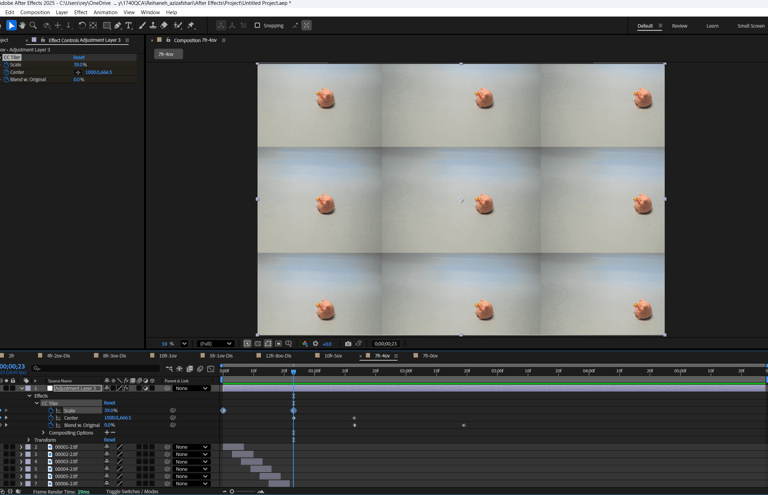Viewport: 768px width, 495px height.
Task: Select the Eraser tool
Action: (x=164, y=25)
